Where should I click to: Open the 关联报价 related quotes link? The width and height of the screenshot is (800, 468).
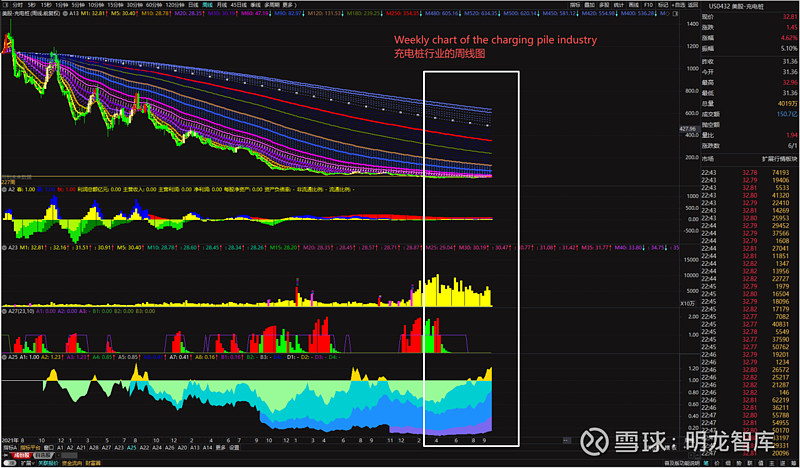(x=48, y=463)
